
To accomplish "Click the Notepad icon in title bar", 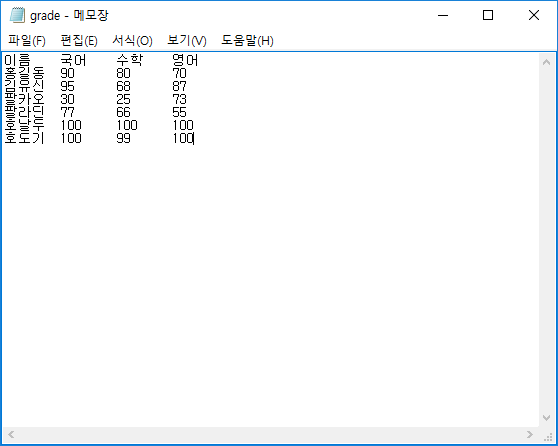I will coord(17,15).
